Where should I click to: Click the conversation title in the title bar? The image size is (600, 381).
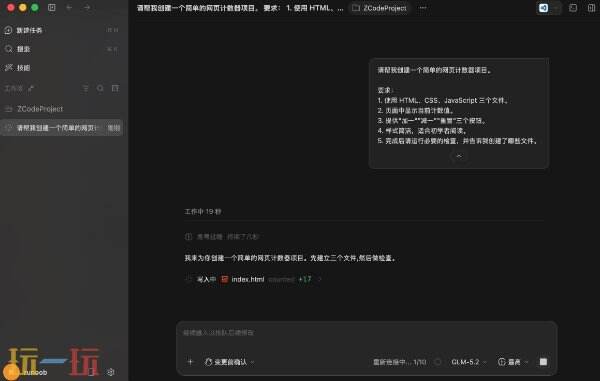click(x=240, y=8)
